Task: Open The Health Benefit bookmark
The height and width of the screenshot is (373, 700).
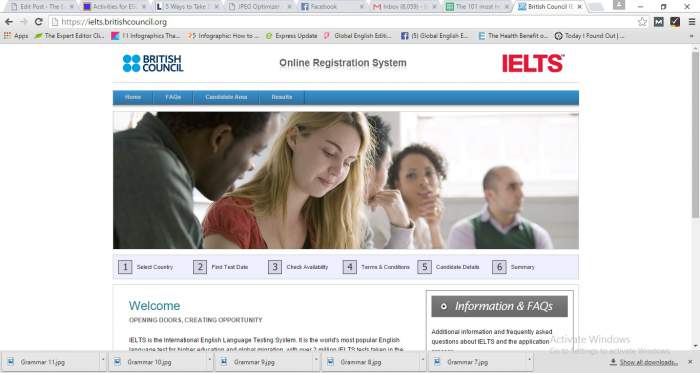Action: coord(512,36)
